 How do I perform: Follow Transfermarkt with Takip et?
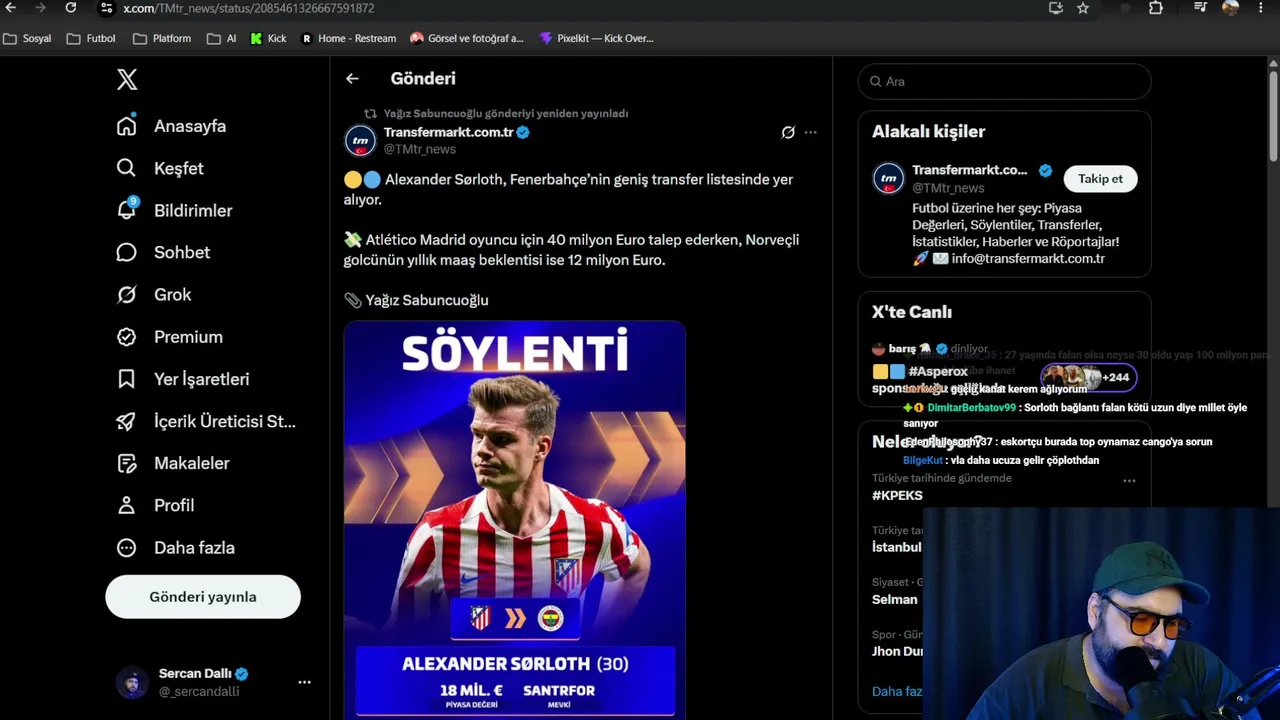click(x=1100, y=179)
